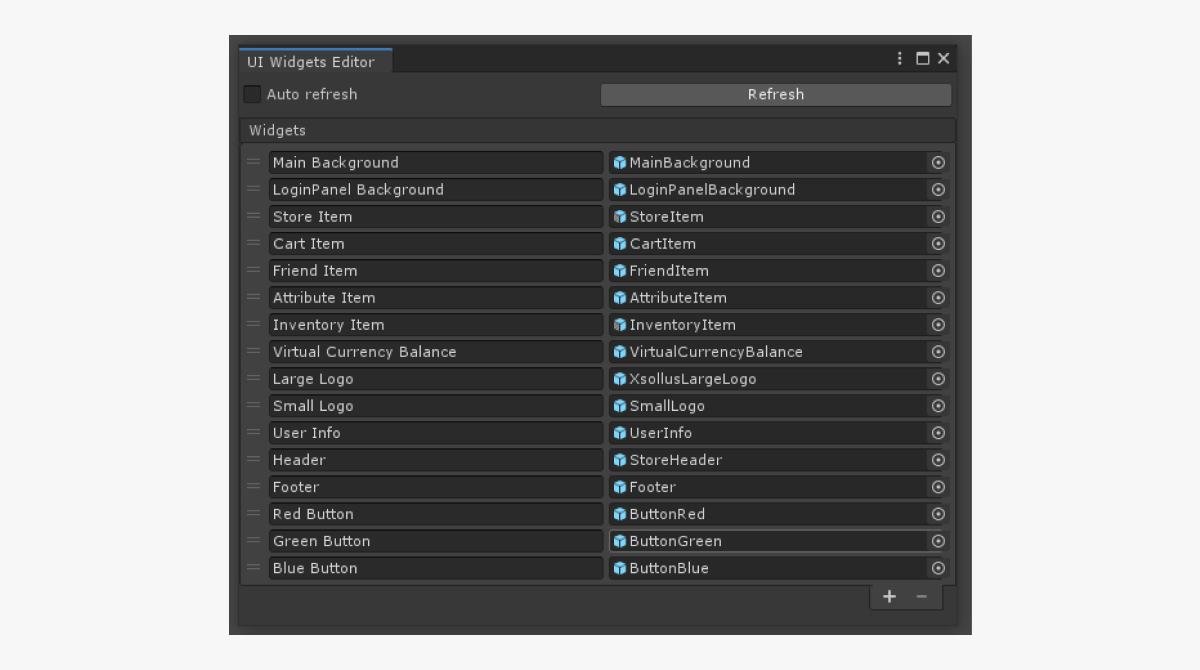Screen dimensions: 1200x670
Task: Select the ButtonGreen object field
Action: pos(768,541)
